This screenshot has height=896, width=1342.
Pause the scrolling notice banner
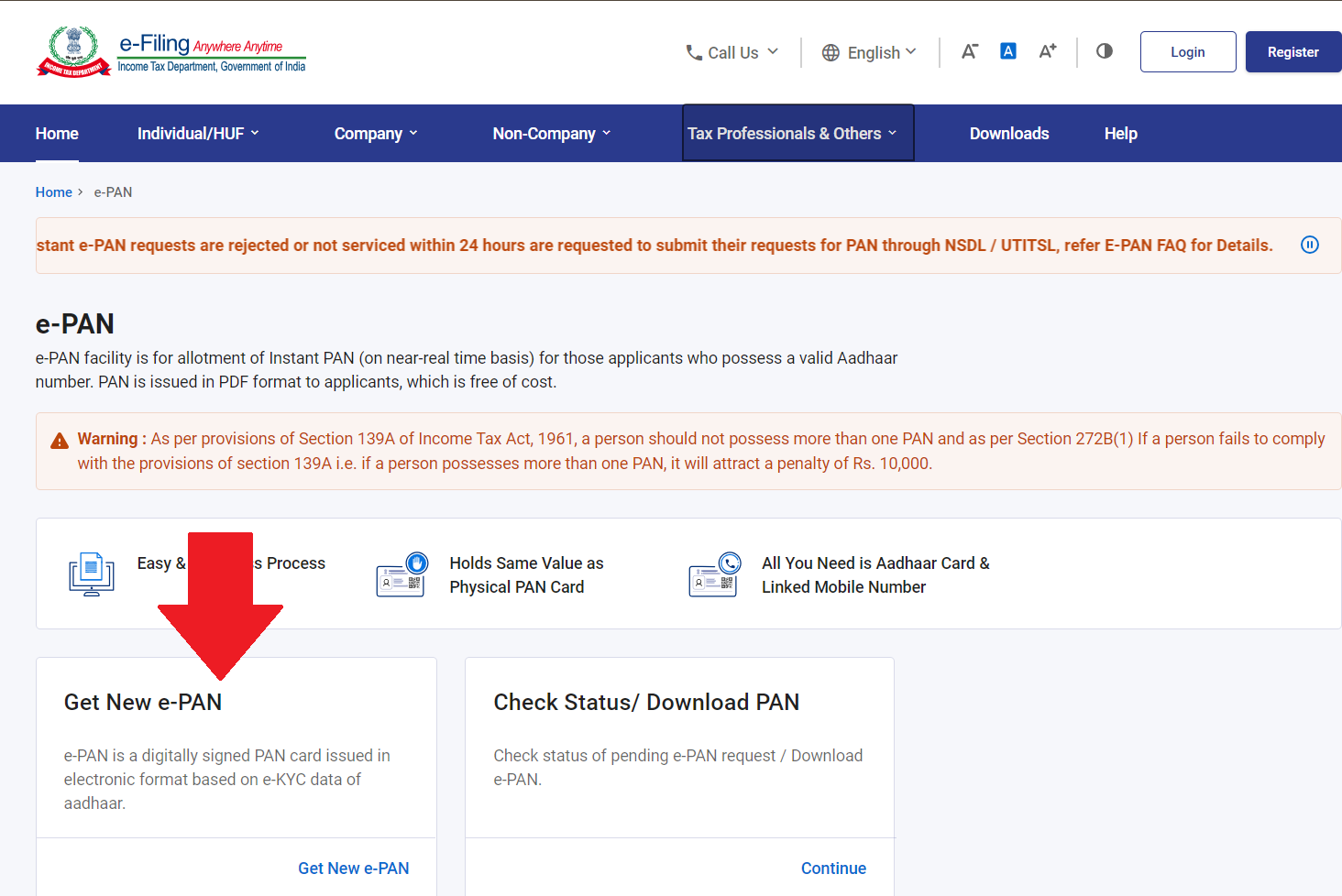click(x=1309, y=245)
